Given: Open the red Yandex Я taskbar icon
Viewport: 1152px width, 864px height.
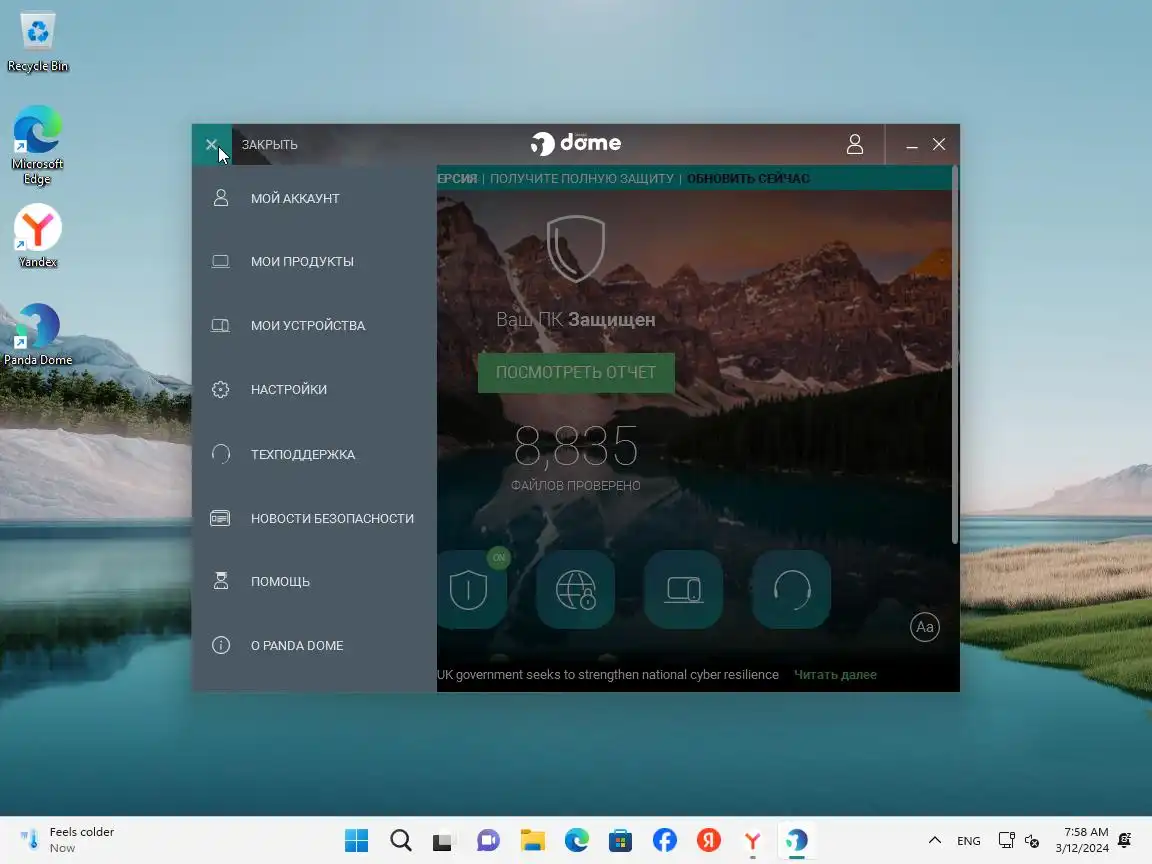Looking at the screenshot, I should [x=708, y=840].
